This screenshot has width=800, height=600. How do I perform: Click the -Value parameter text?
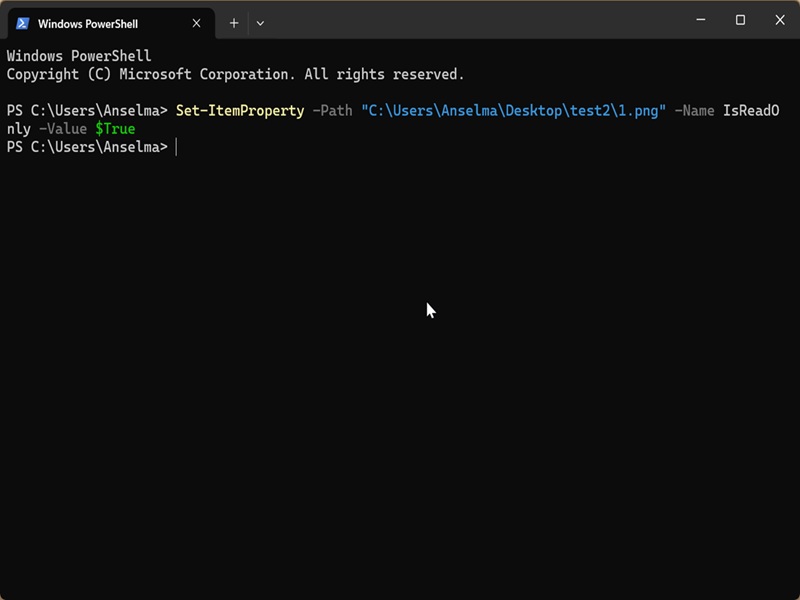(x=63, y=129)
